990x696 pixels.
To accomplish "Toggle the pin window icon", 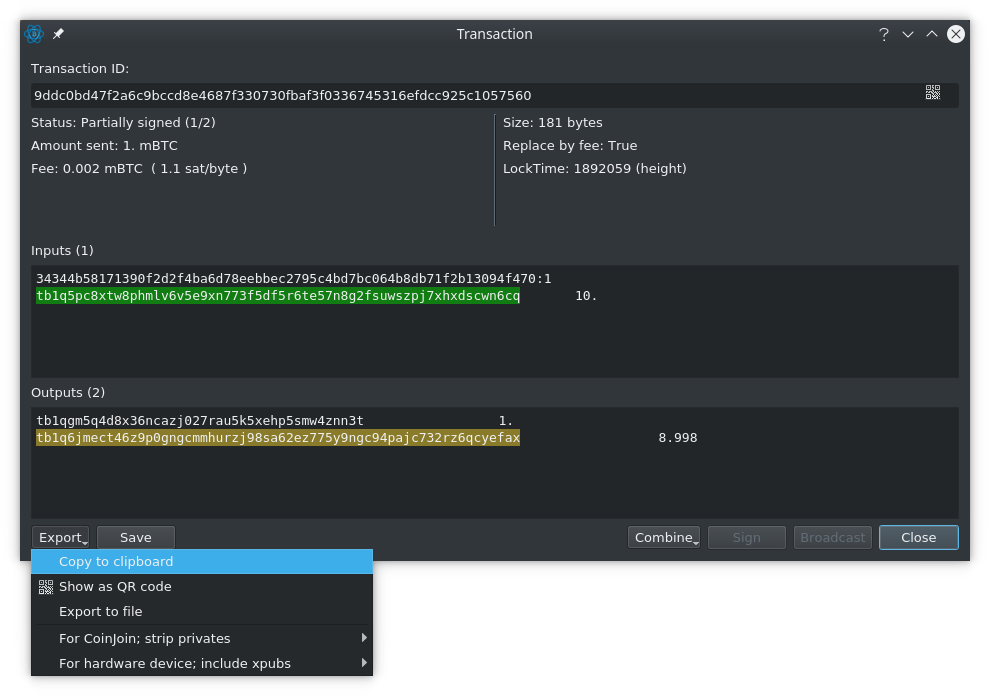I will tap(58, 34).
